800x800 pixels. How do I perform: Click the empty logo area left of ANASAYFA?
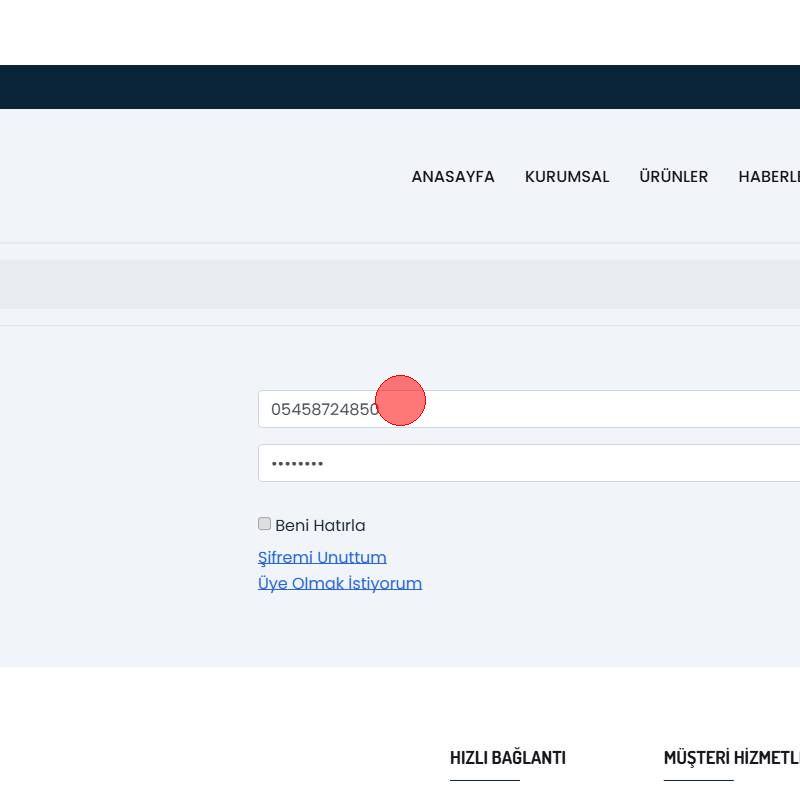pos(150,177)
